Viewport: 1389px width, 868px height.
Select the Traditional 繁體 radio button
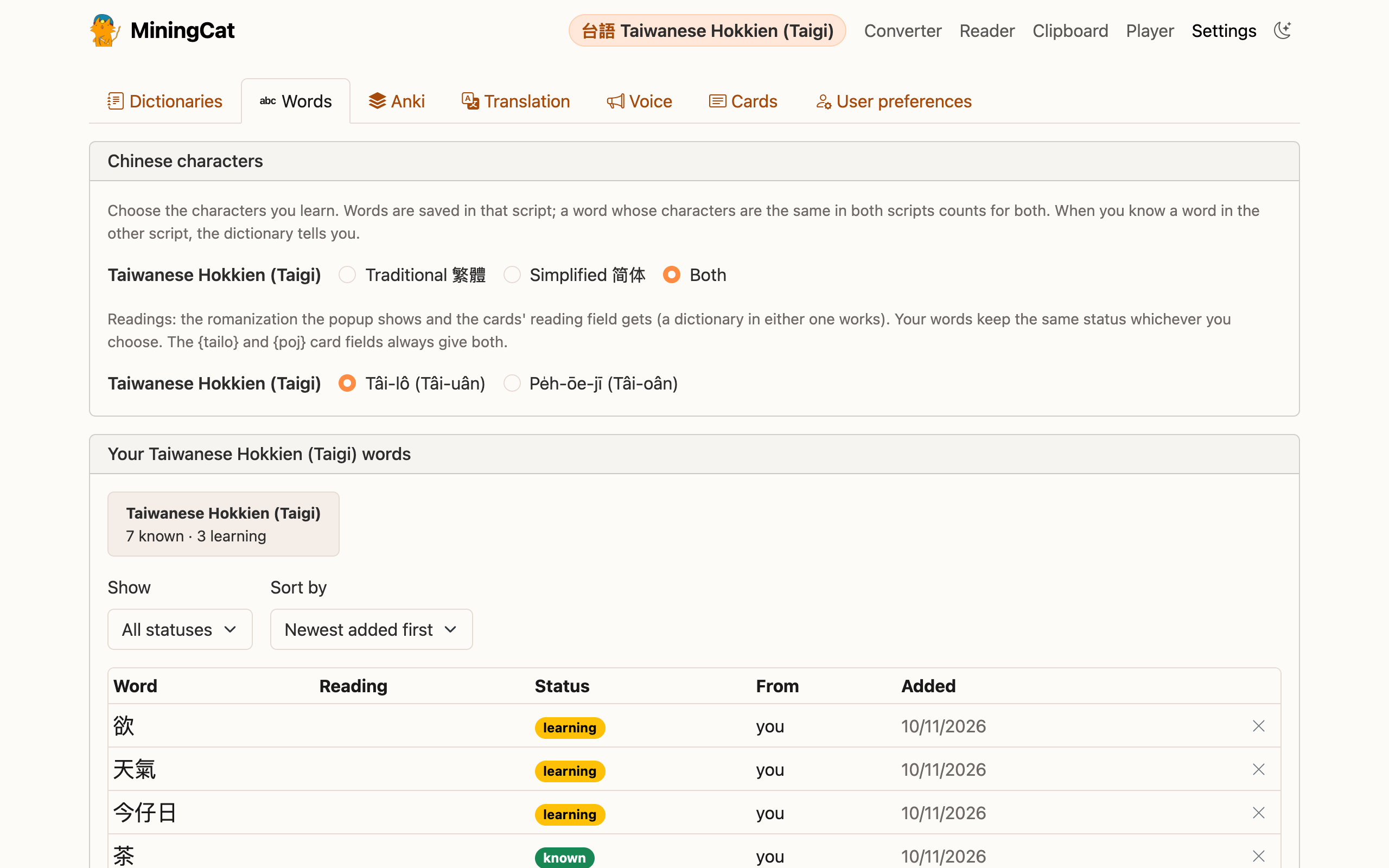coord(347,275)
